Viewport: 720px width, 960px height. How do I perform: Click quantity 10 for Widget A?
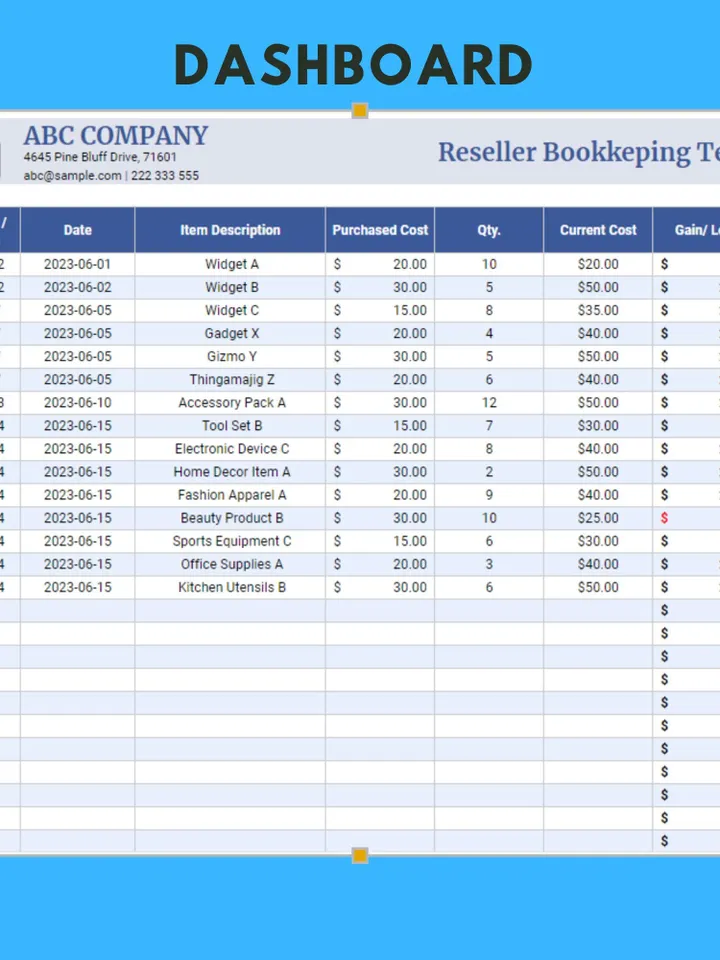pos(489,264)
